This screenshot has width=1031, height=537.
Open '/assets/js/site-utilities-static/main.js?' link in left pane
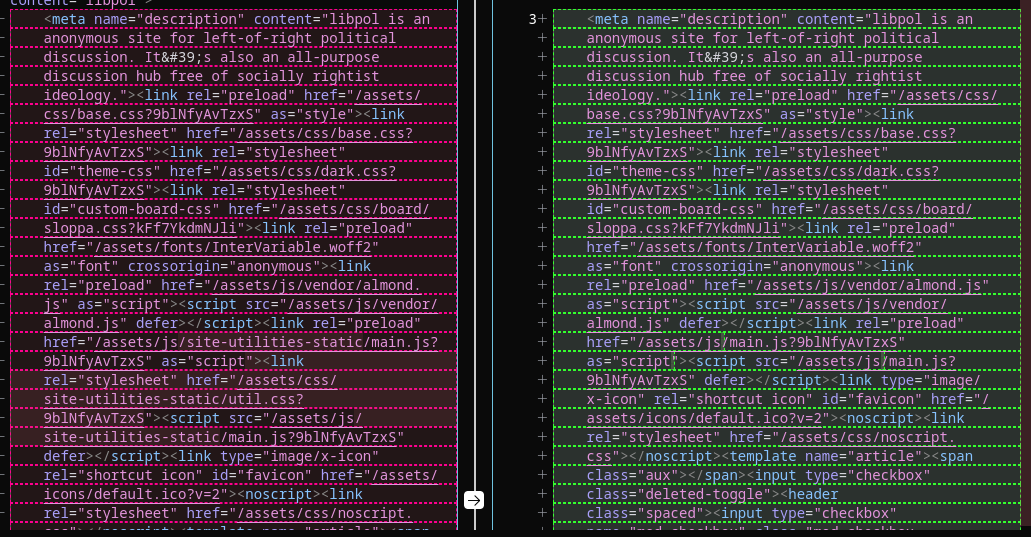coord(266,342)
